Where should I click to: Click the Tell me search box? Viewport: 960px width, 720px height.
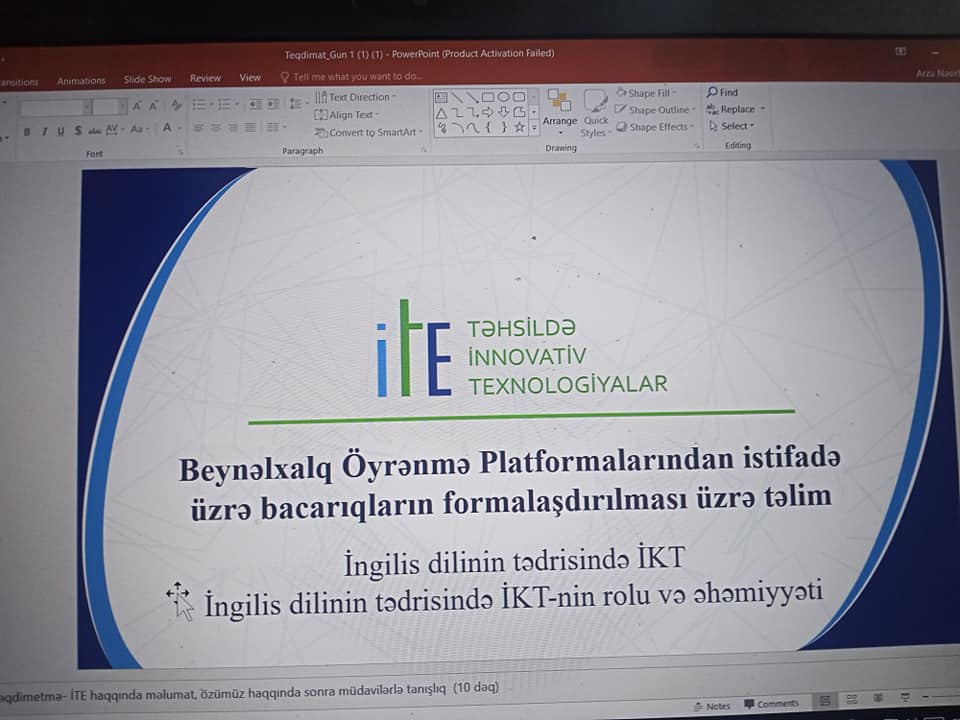coord(352,77)
